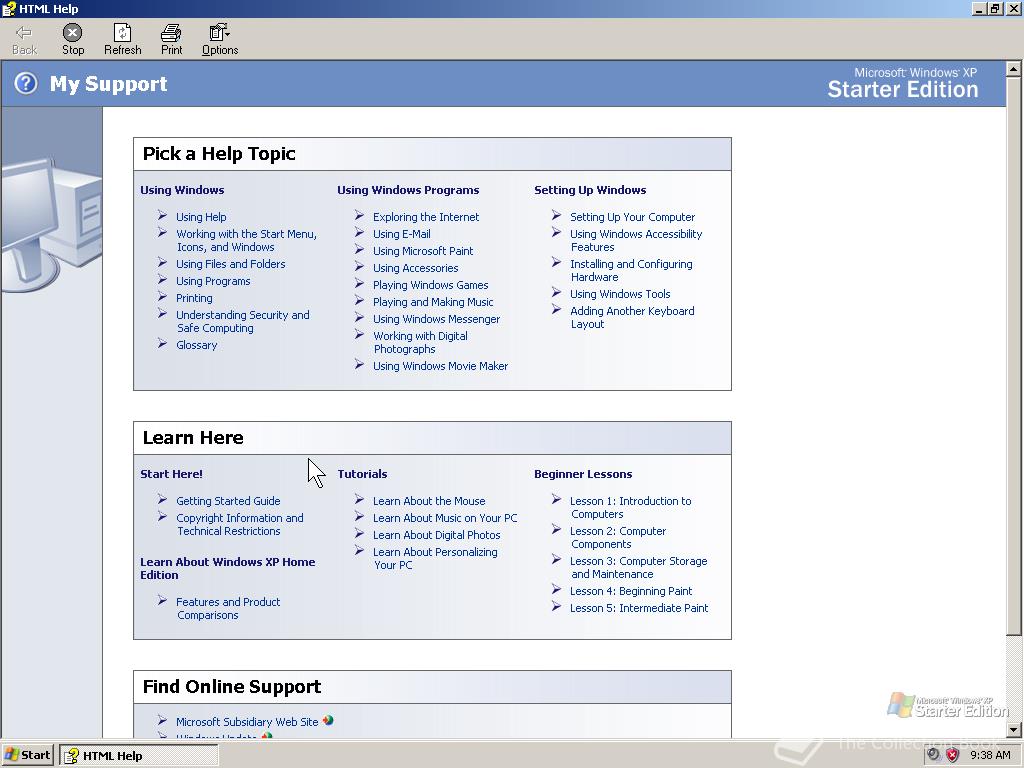Click the 9:38 AM system clock
1024x768 pixels.
[990, 755]
